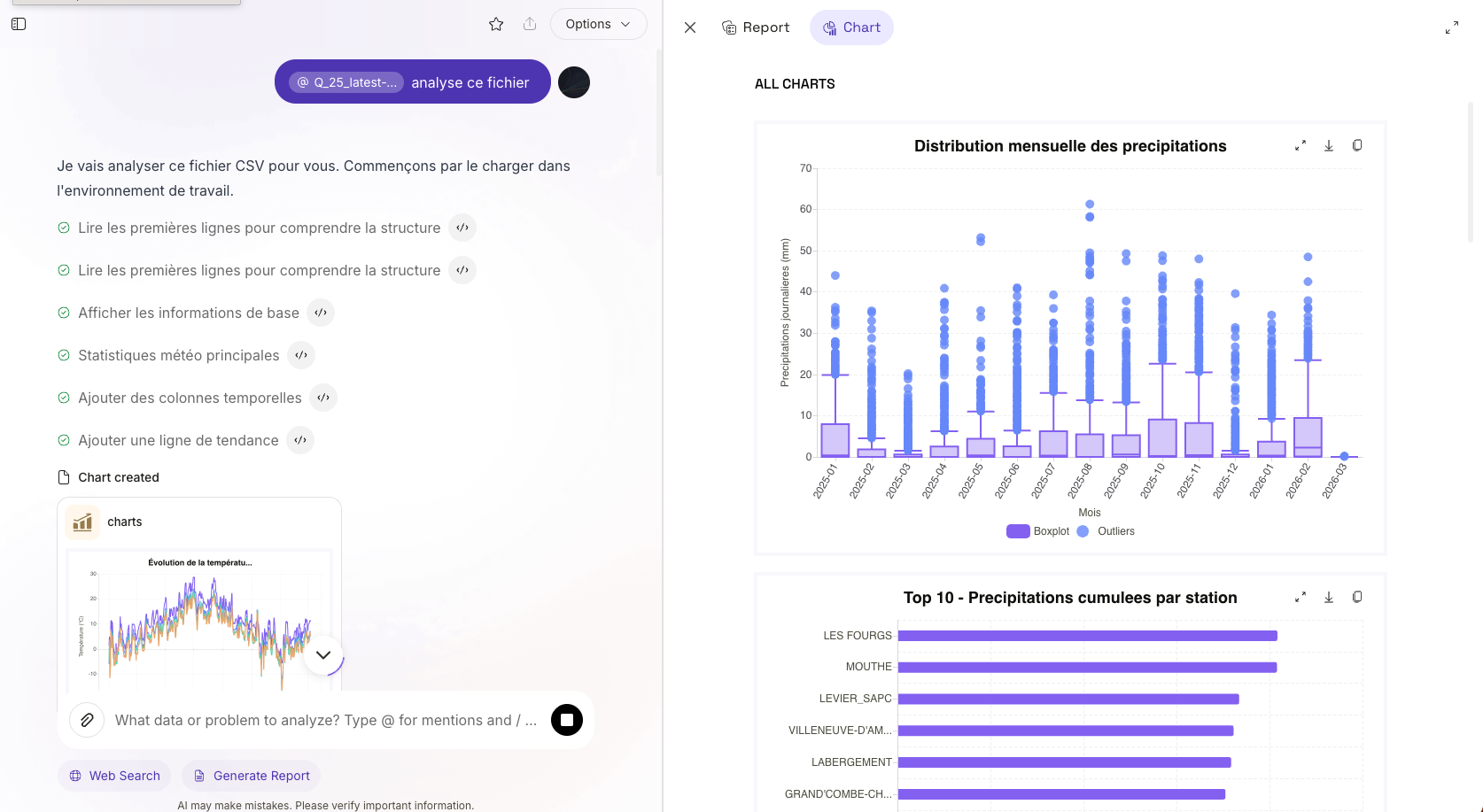Click the share upload icon
The width and height of the screenshot is (1483, 812).
coord(530,24)
